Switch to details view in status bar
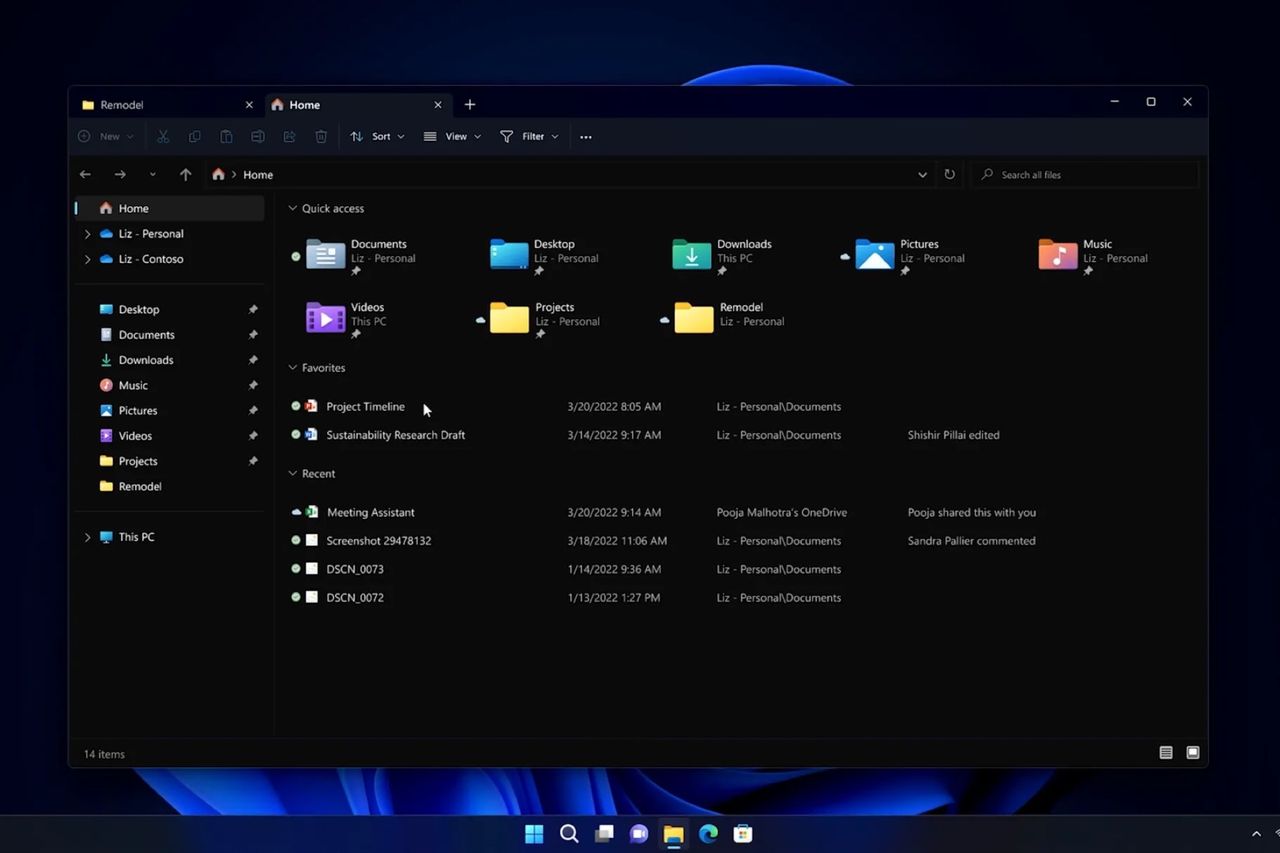Image resolution: width=1280 pixels, height=853 pixels. pyautogui.click(x=1165, y=752)
